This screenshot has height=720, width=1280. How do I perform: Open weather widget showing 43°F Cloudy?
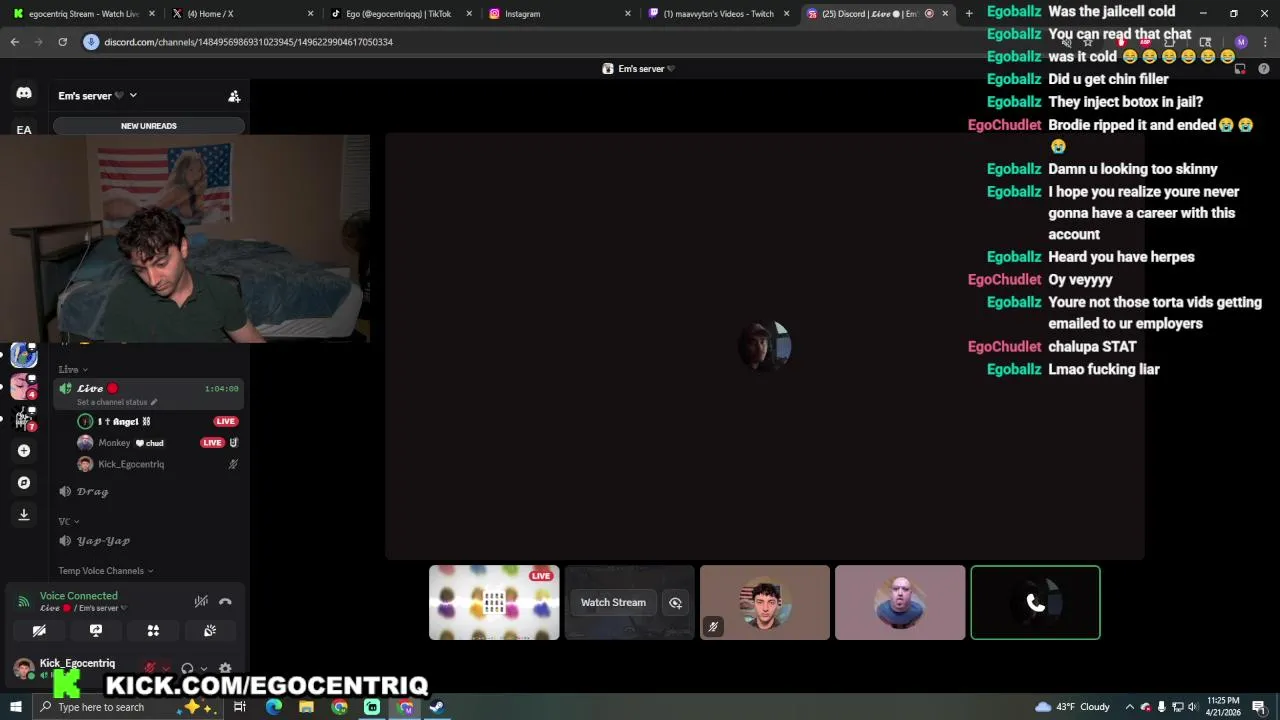point(1073,707)
